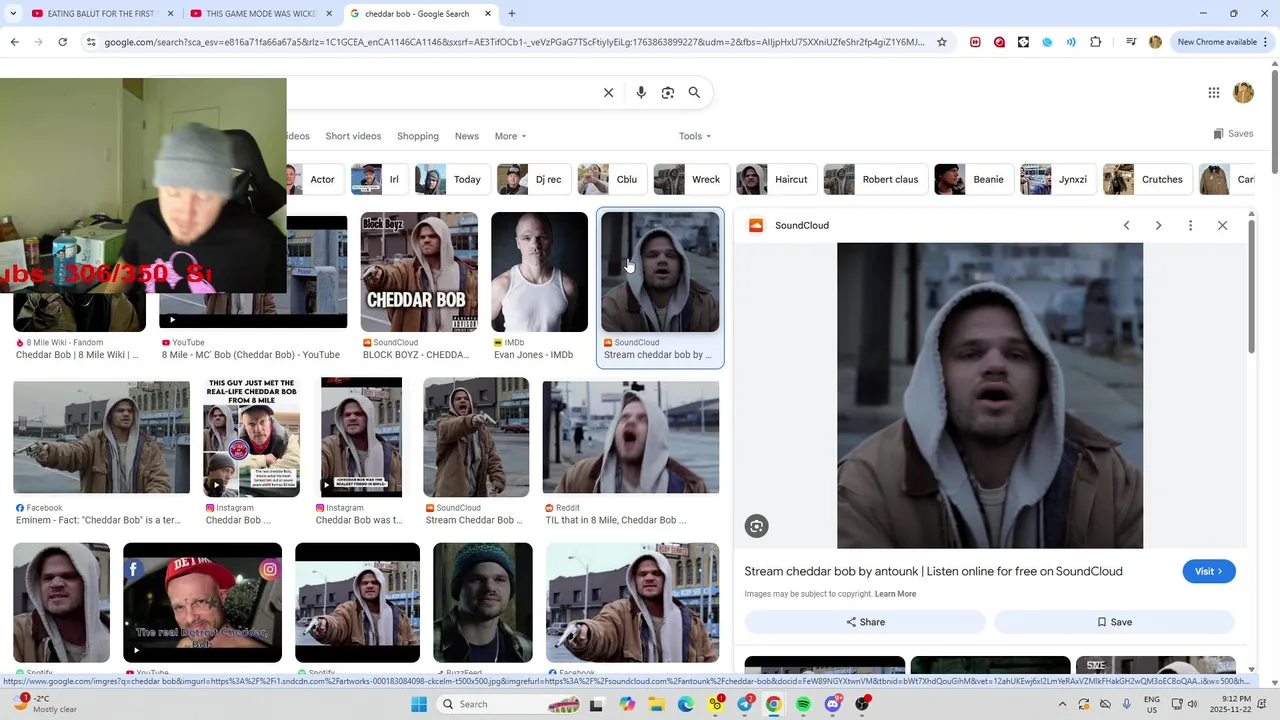Expand the More search filters dropdown
This screenshot has height=720, width=1280.
point(510,136)
